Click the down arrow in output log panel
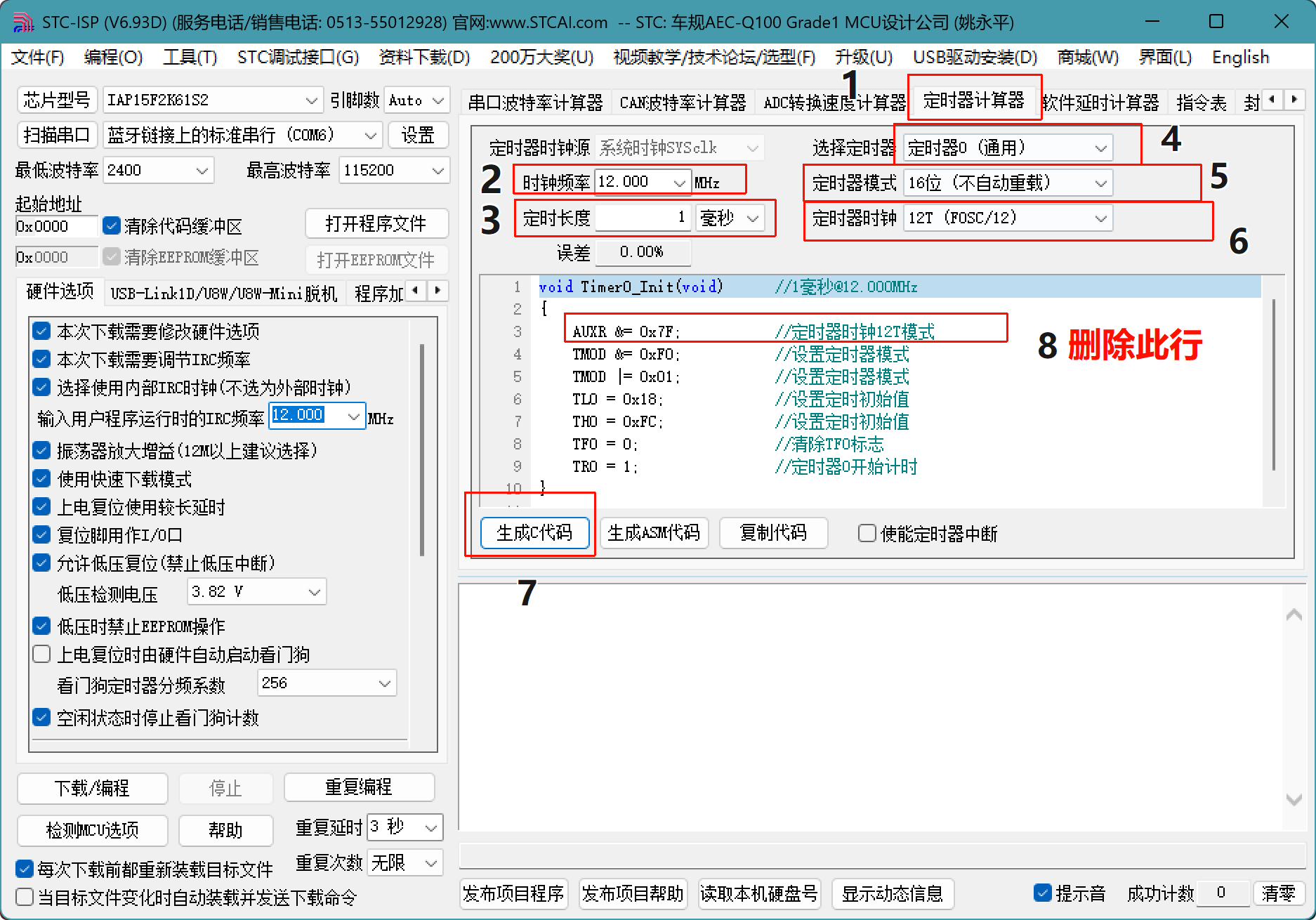The height and width of the screenshot is (920, 1316). [x=1294, y=799]
